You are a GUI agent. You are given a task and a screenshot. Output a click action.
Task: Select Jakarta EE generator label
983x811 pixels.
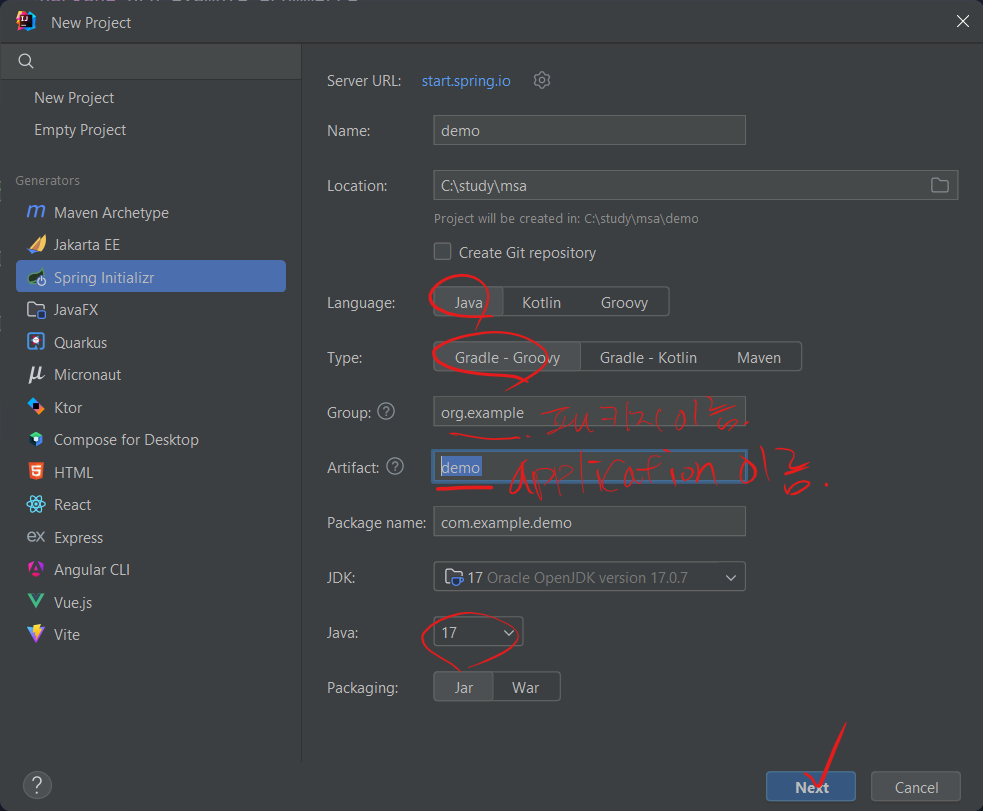pyautogui.click(x=87, y=244)
